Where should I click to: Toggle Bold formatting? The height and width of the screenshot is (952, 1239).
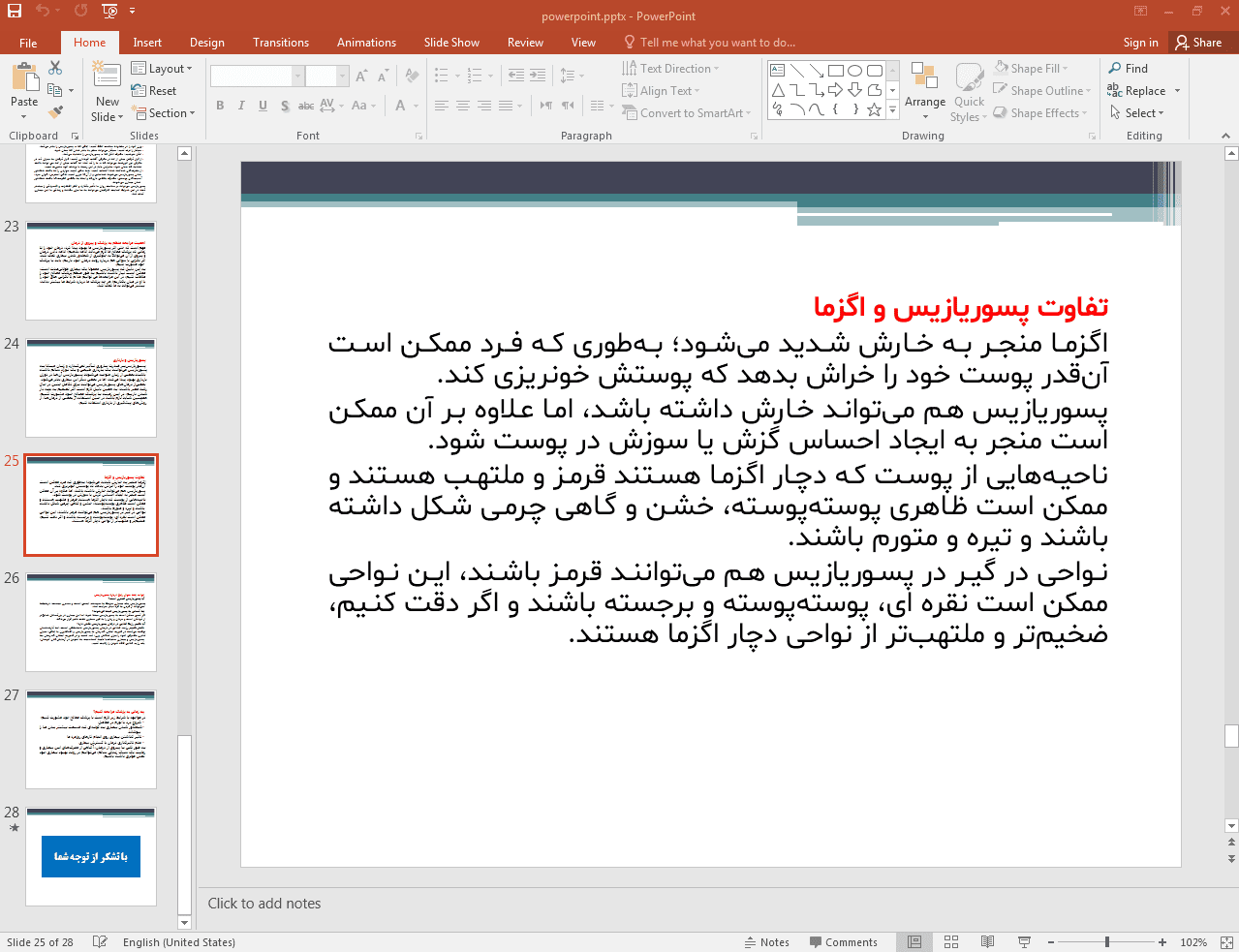tap(220, 106)
